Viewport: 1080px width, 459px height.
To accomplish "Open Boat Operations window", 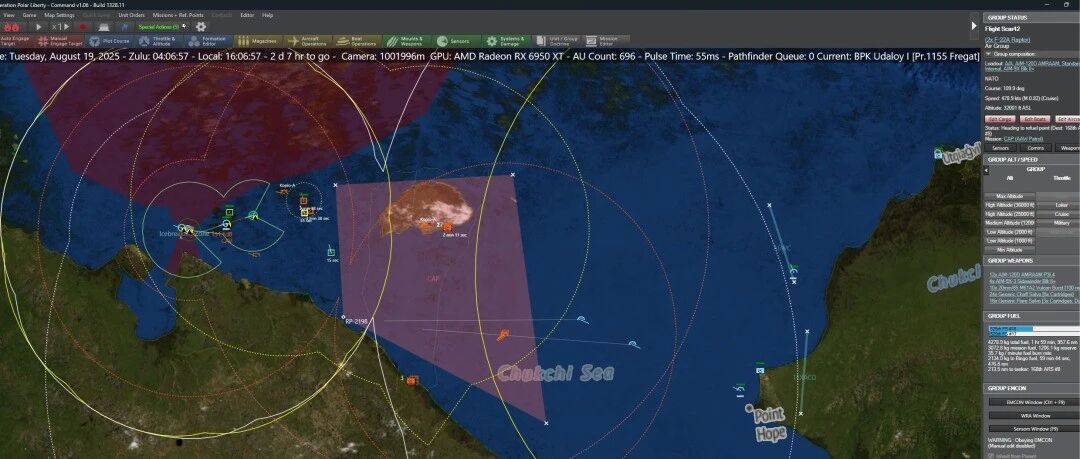I will [x=357, y=41].
